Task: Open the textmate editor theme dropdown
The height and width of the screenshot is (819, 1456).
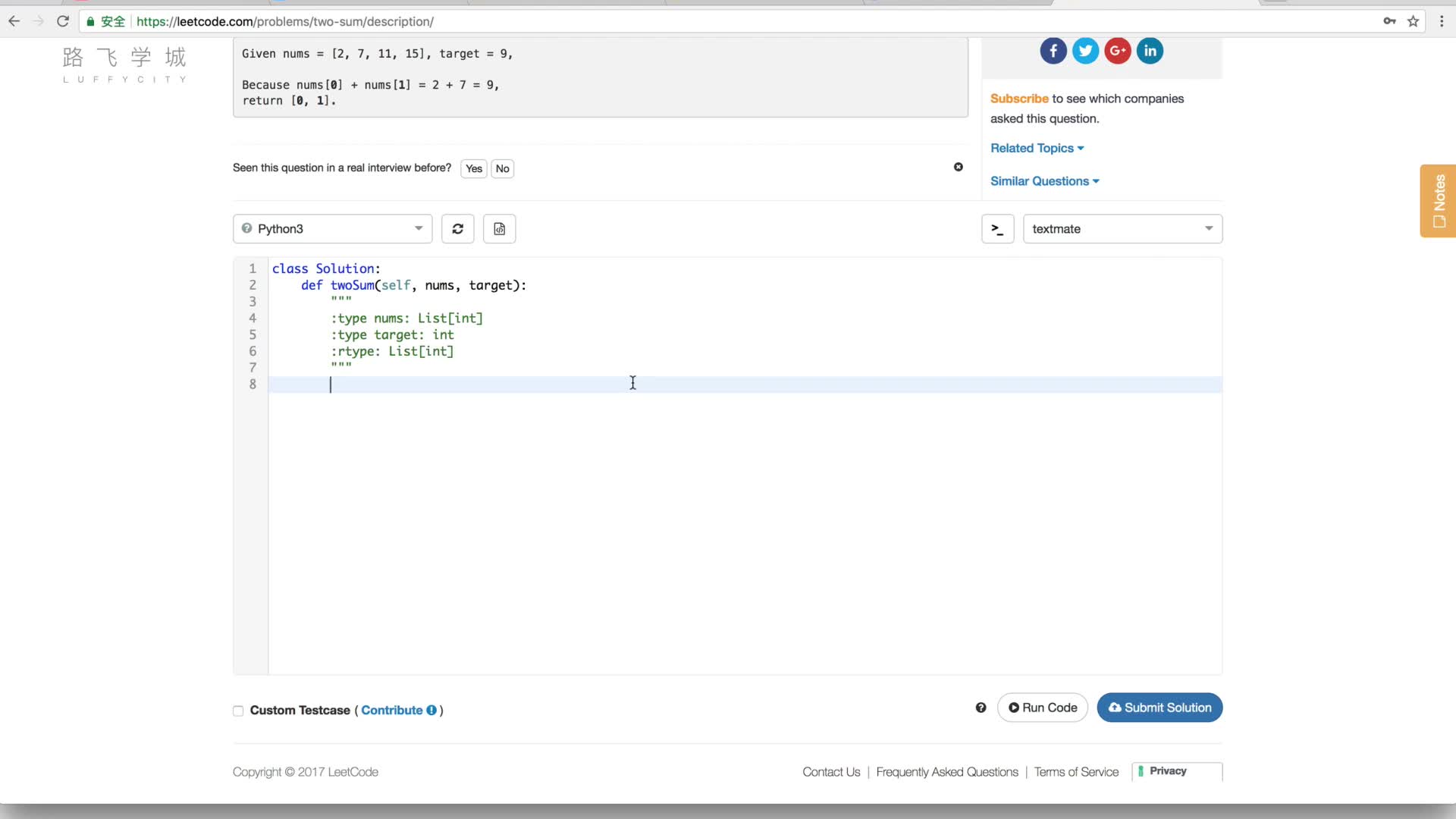Action: pyautogui.click(x=1122, y=229)
